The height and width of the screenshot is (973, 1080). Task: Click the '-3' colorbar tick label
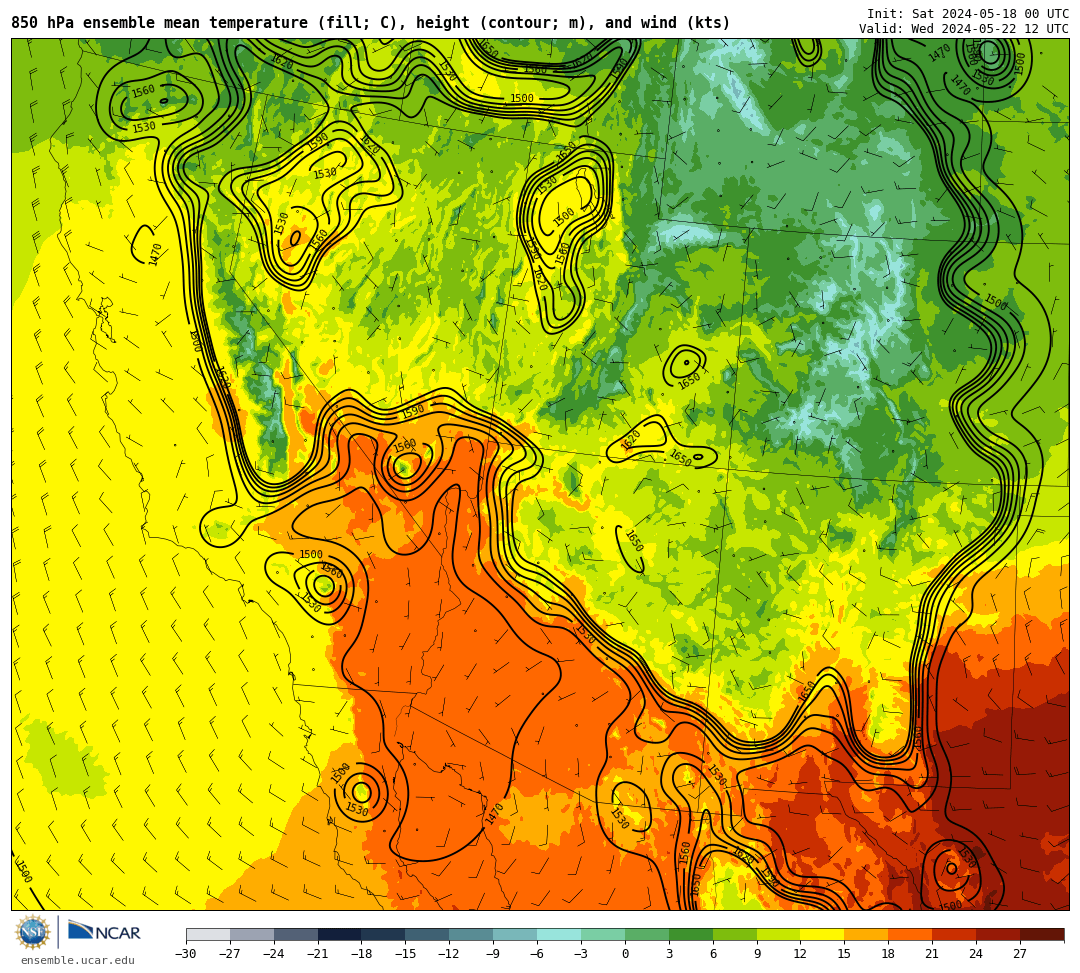tap(580, 954)
